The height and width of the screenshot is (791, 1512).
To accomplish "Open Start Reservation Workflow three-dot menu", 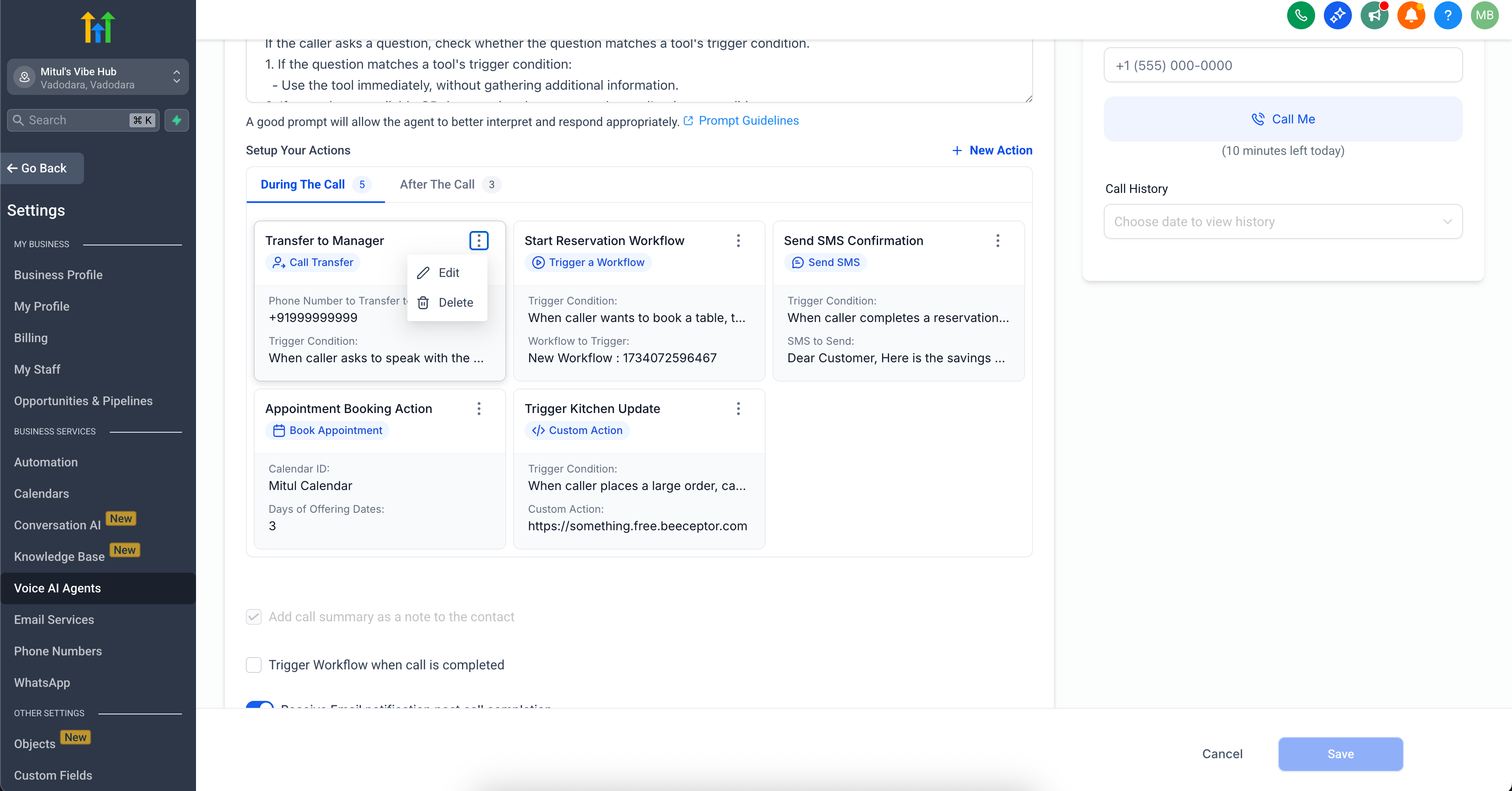I will click(738, 241).
